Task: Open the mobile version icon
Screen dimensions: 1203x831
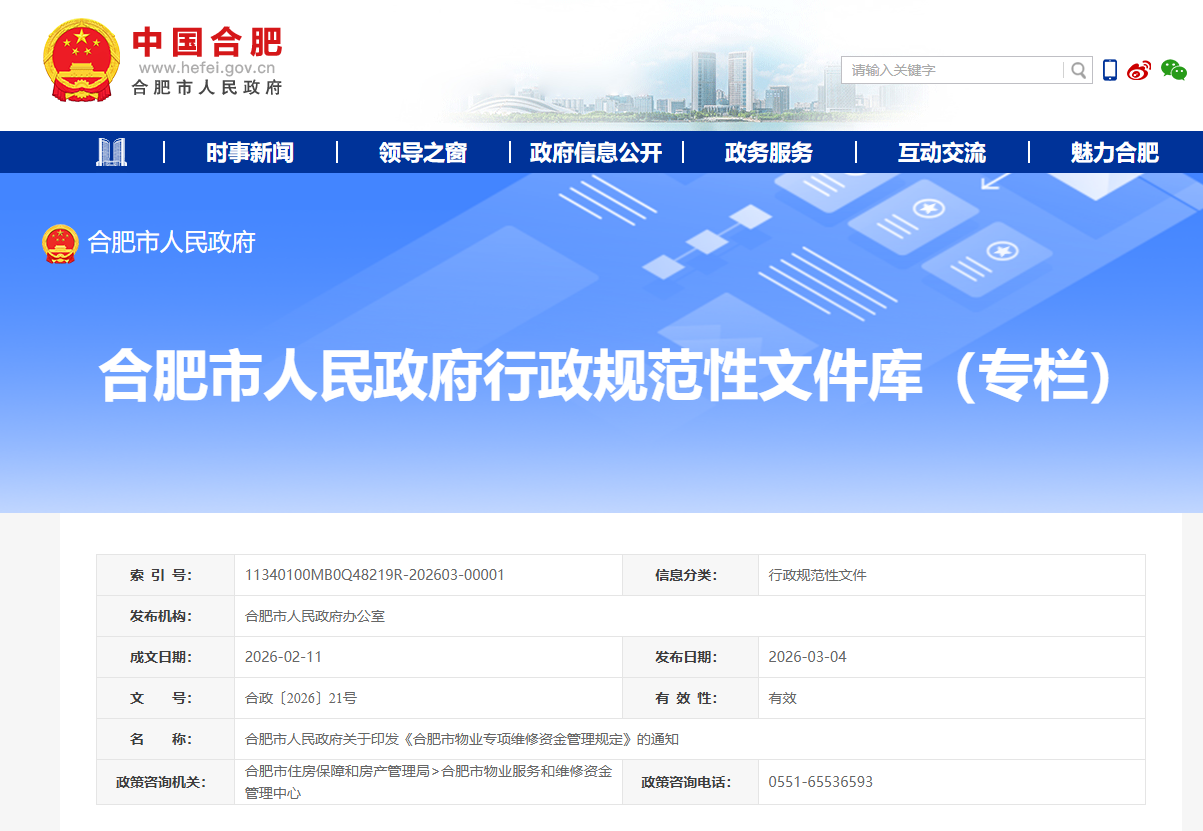Action: click(1108, 70)
